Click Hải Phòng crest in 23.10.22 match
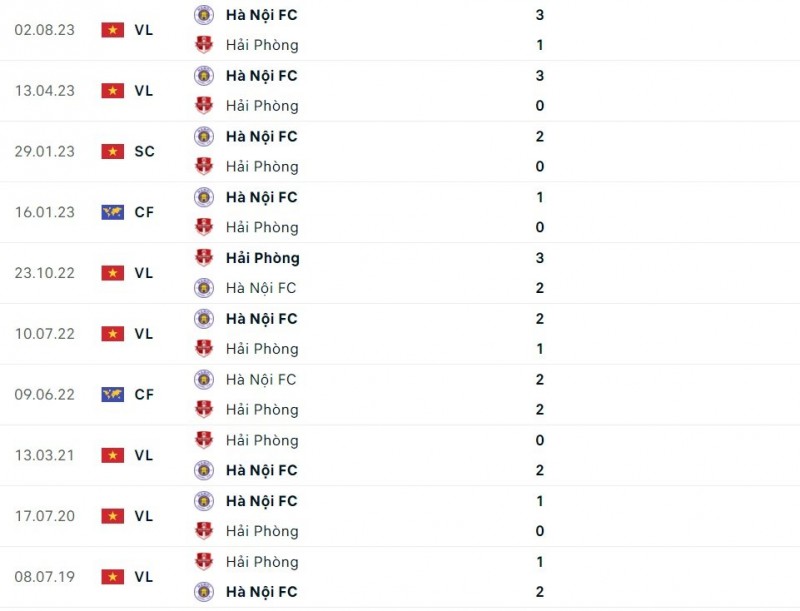800x611 pixels. pos(204,258)
